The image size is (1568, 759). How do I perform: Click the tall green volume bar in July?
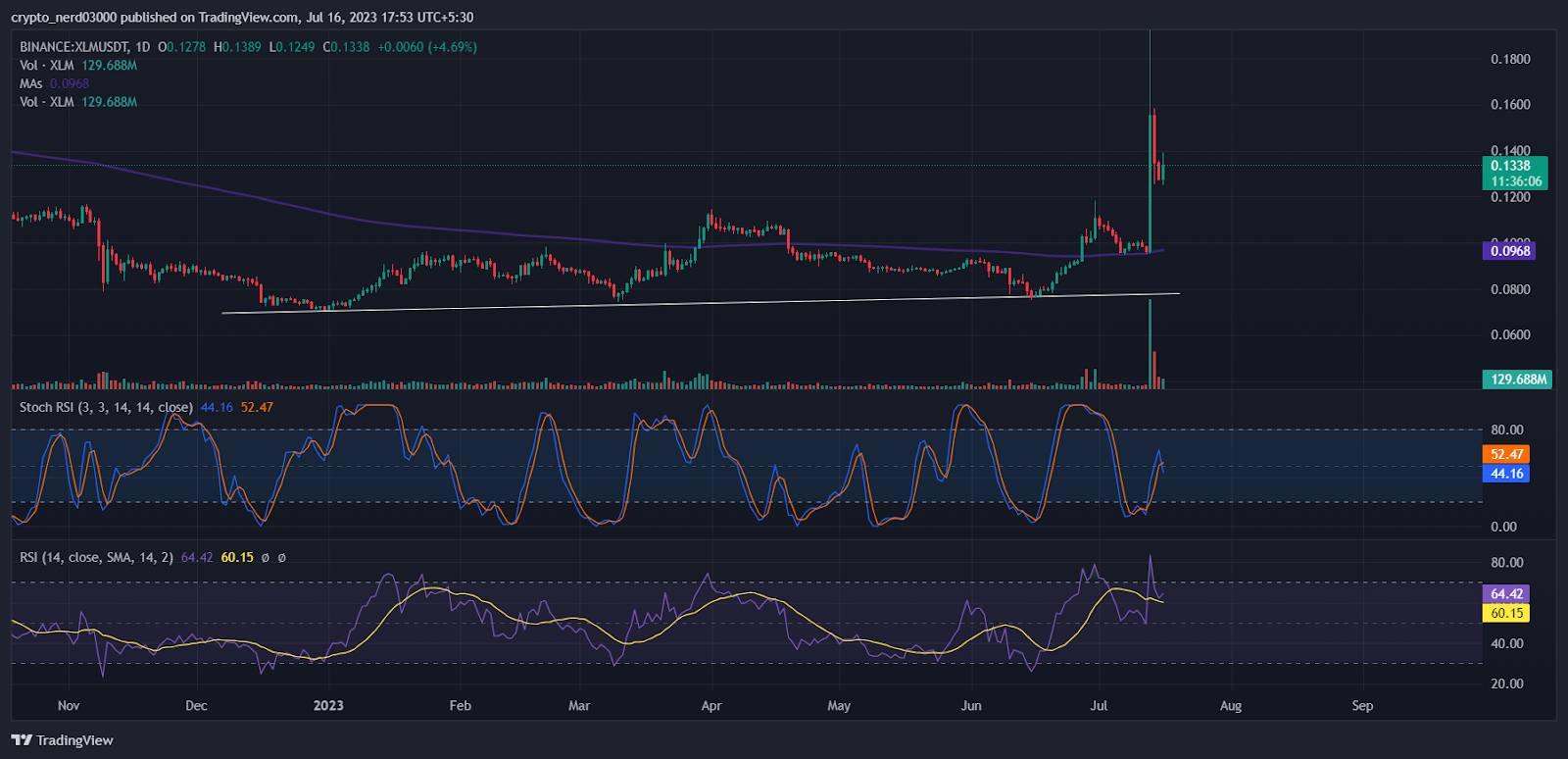1150,344
